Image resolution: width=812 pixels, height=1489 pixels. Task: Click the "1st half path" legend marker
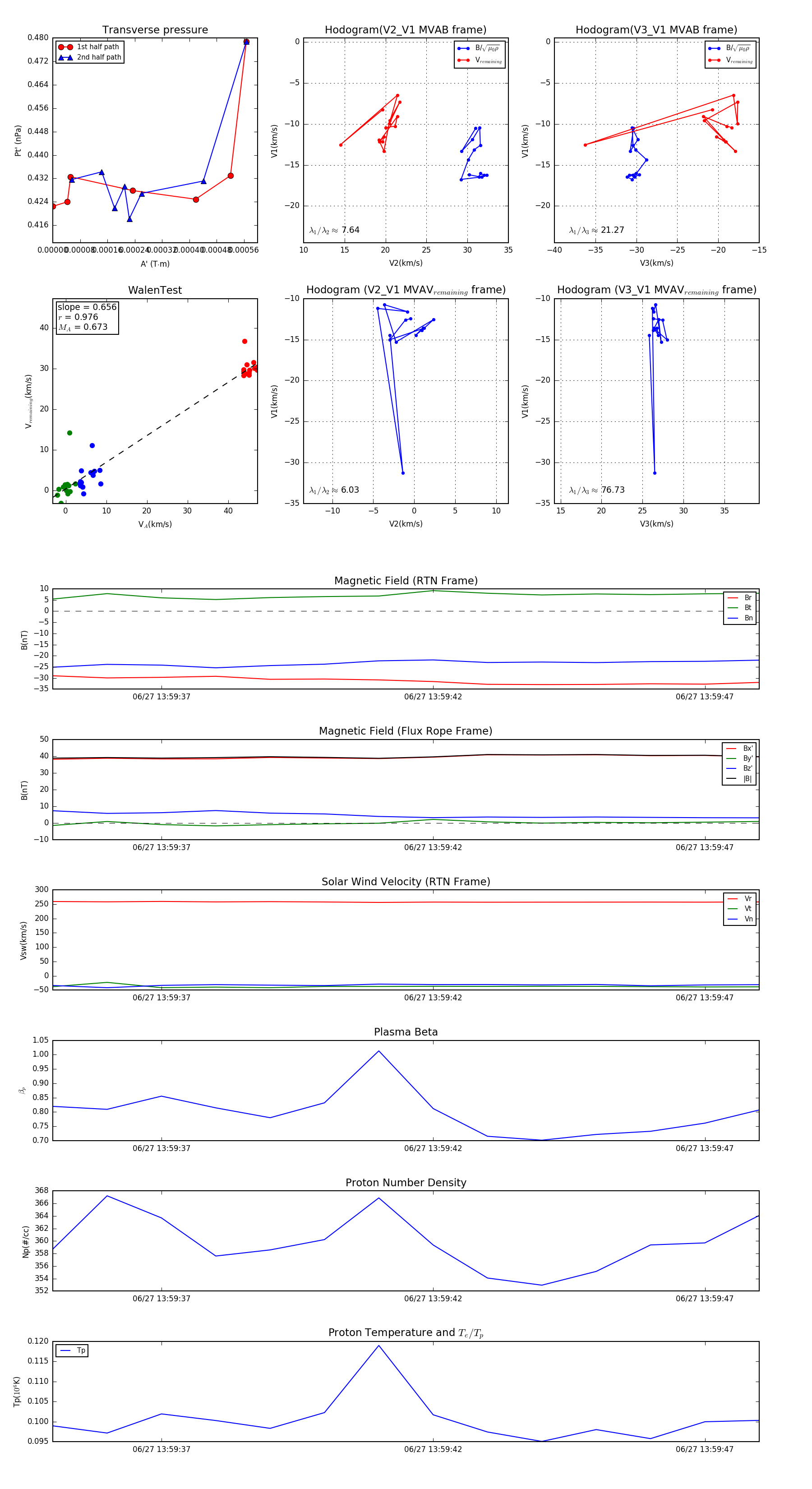pyautogui.click(x=65, y=47)
